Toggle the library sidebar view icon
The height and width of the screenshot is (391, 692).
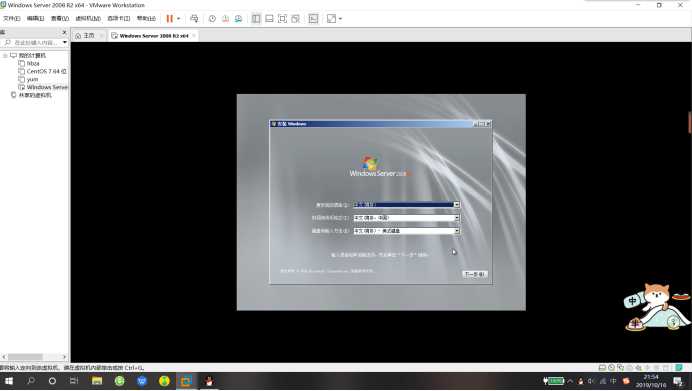[x=256, y=19]
